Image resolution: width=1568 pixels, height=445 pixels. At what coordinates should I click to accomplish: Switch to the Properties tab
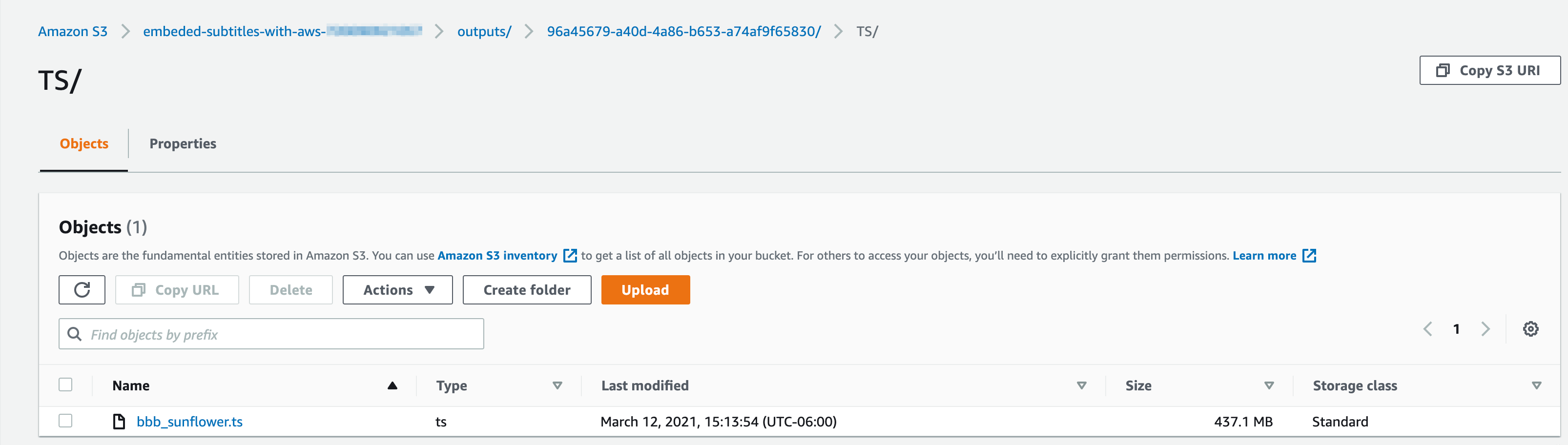point(183,143)
